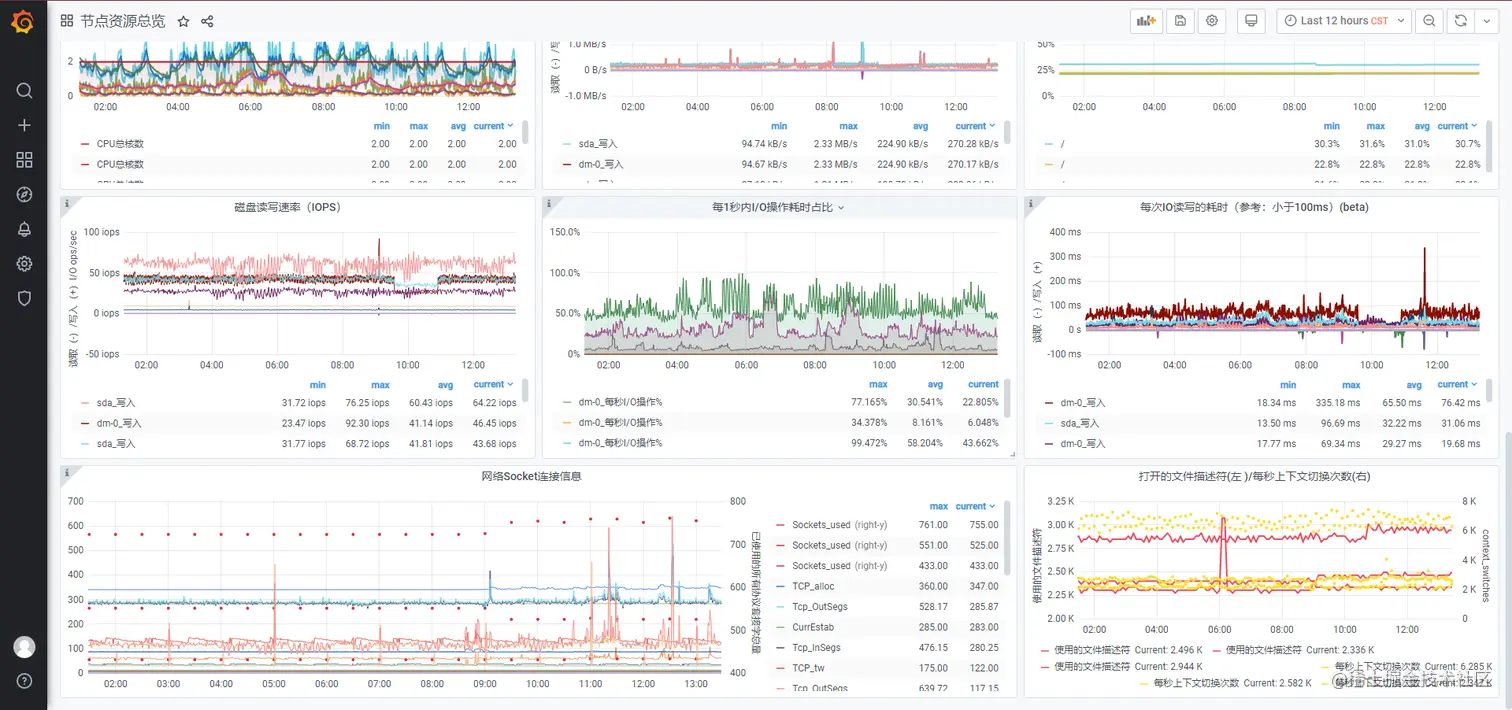Viewport: 1512px width, 710px height.
Task: Click info icon on 网络Socket连接信息 panel
Action: click(x=67, y=471)
